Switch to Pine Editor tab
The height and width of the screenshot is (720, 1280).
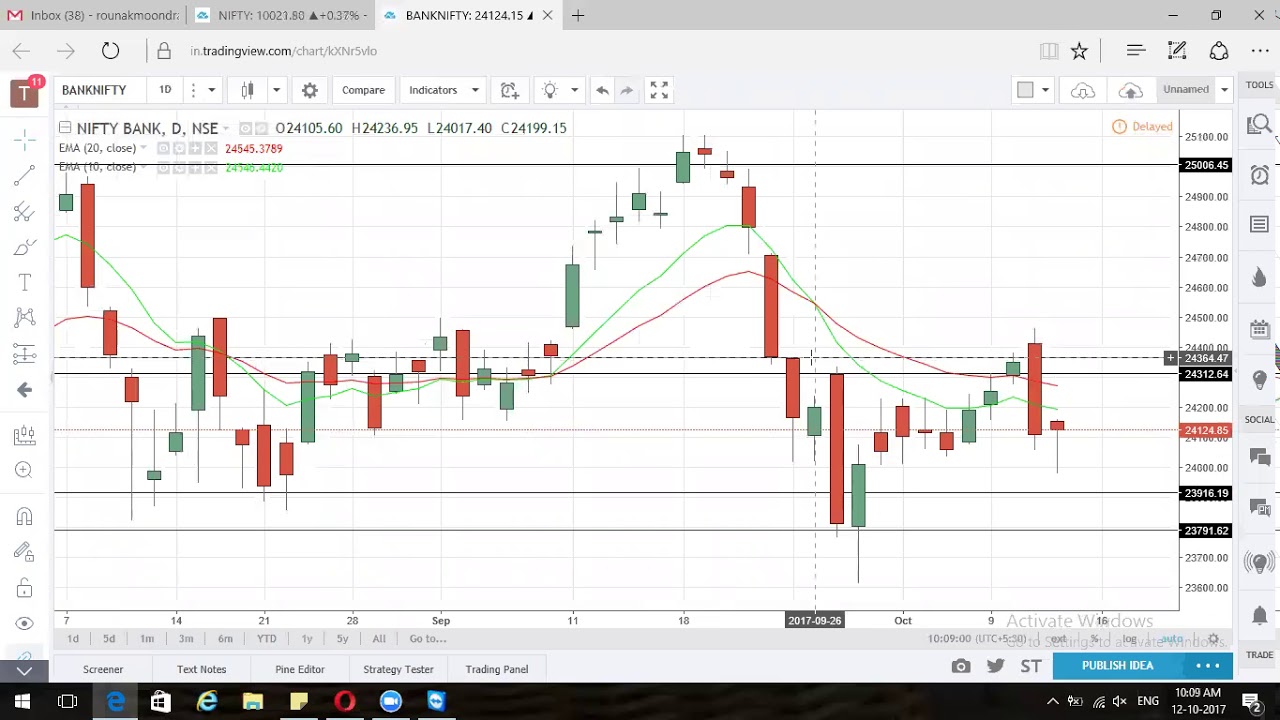click(x=300, y=669)
